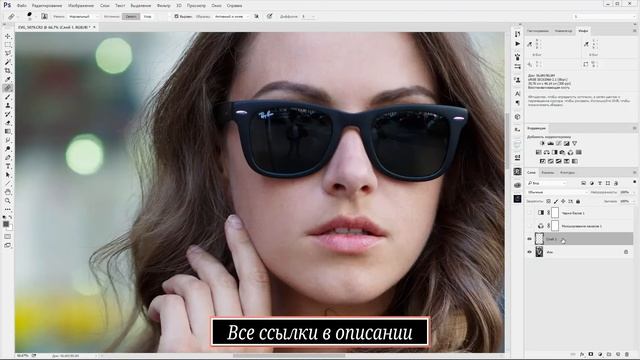Image resolution: width=640 pixels, height=360 pixels.
Task: Select the Type tool
Action: coord(8,166)
